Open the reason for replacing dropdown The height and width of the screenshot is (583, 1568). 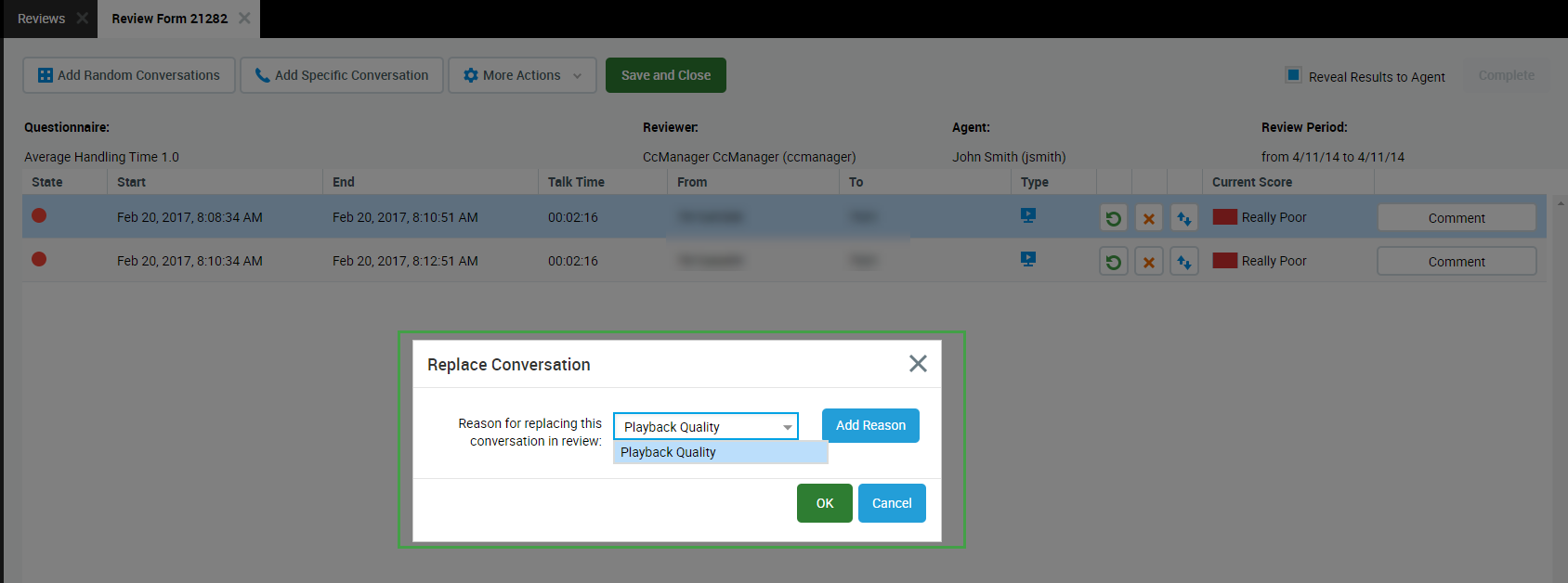pos(705,426)
